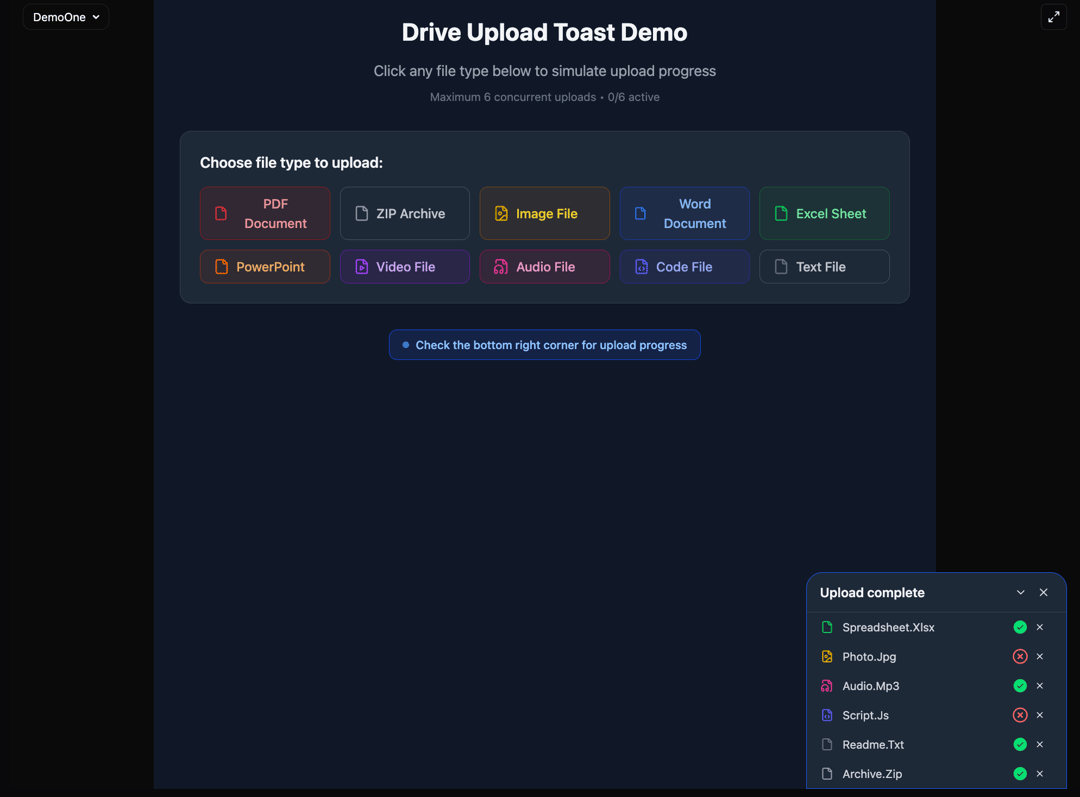Remove Readme.Txt from the list
Image resolution: width=1080 pixels, height=797 pixels.
(x=1040, y=745)
